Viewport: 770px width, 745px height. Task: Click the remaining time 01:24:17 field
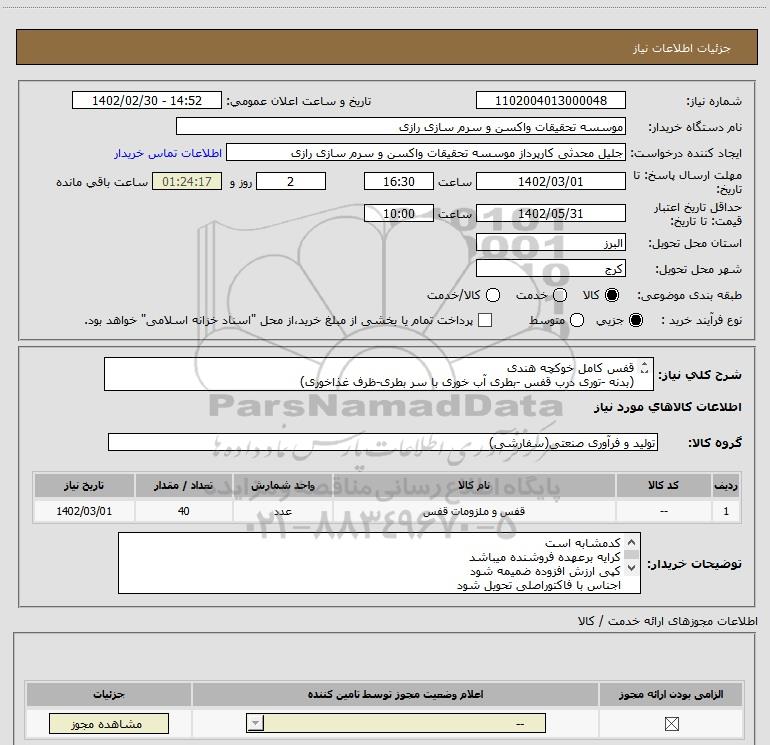pyautogui.click(x=187, y=181)
